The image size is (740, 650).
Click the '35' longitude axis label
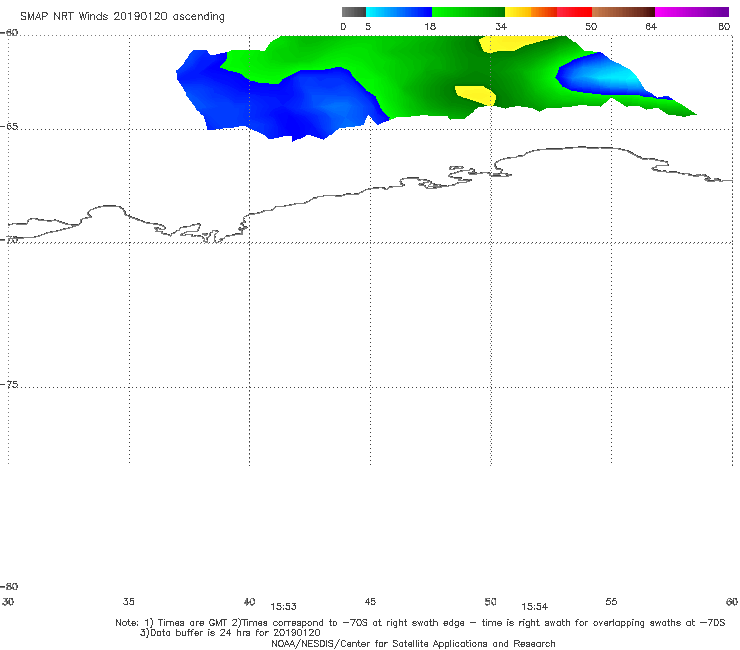tap(129, 601)
